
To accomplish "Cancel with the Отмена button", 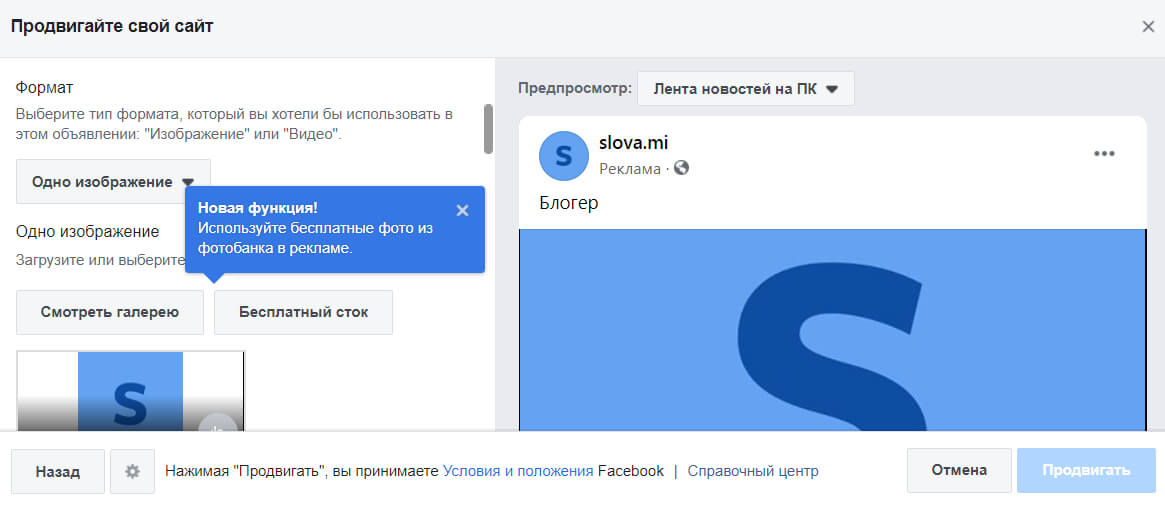I will [x=958, y=470].
